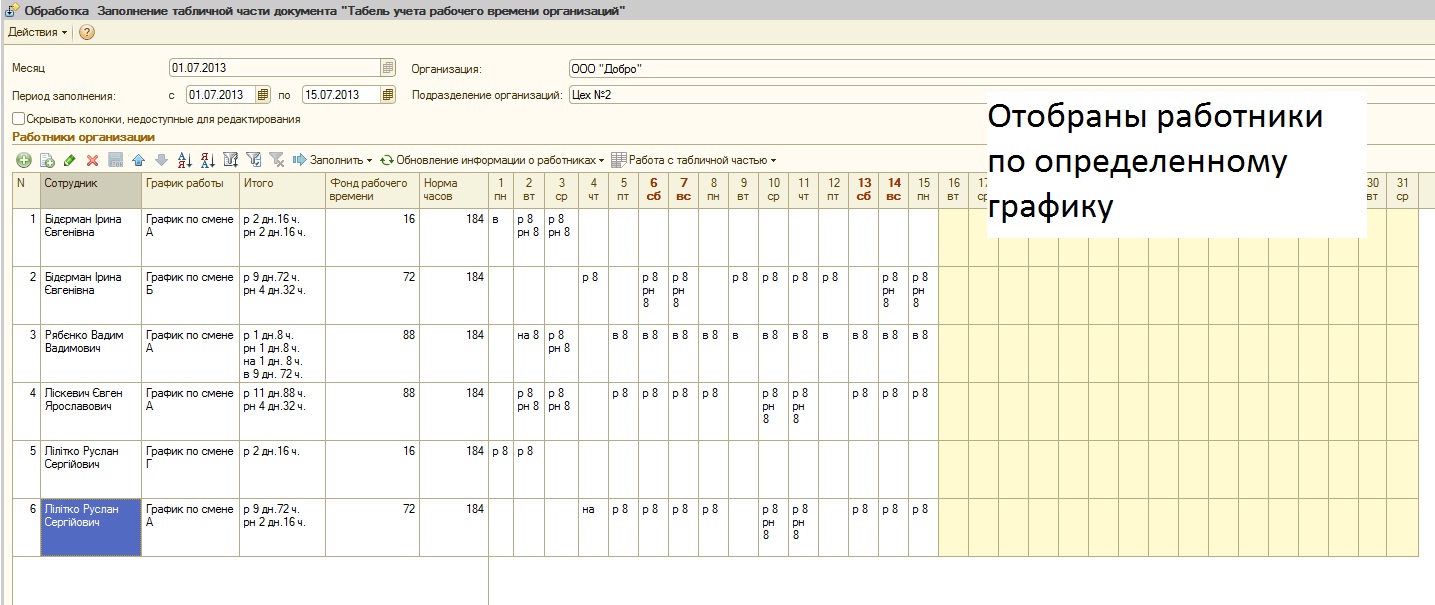
Task: Open 'Работа с табличной частью' dropdown
Action: click(x=694, y=160)
